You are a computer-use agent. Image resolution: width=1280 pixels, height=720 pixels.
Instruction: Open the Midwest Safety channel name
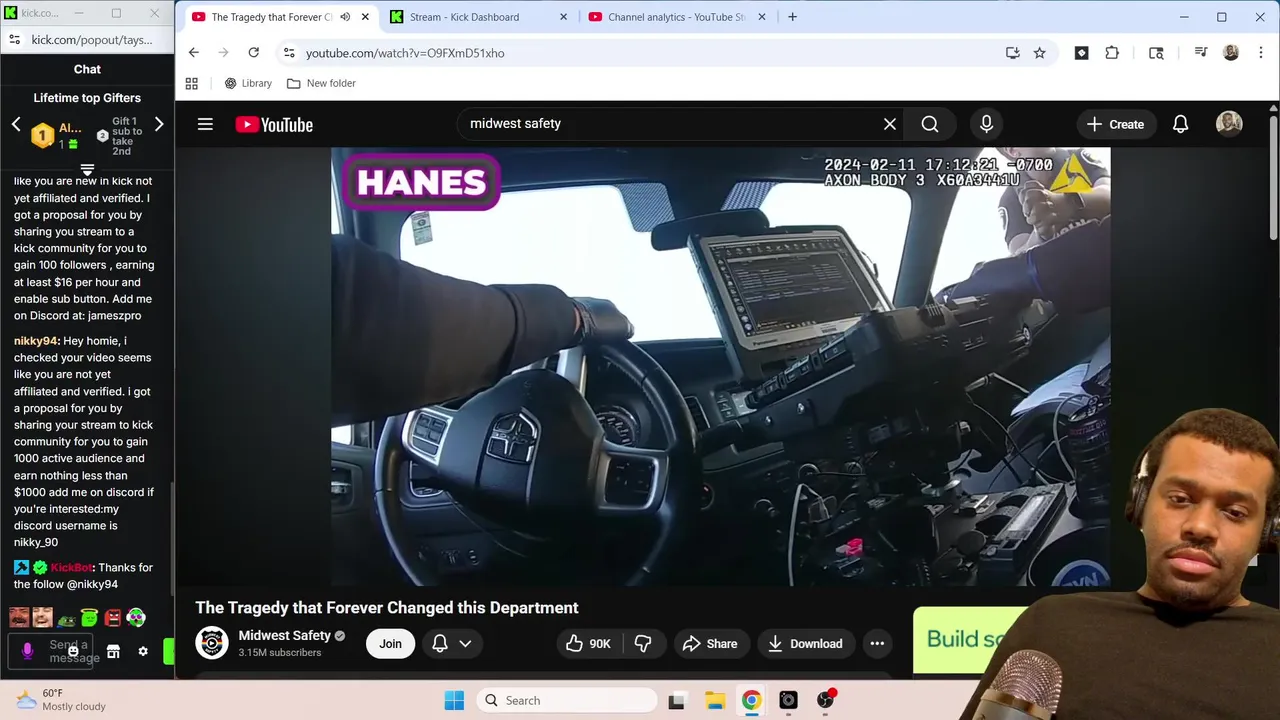pos(284,636)
